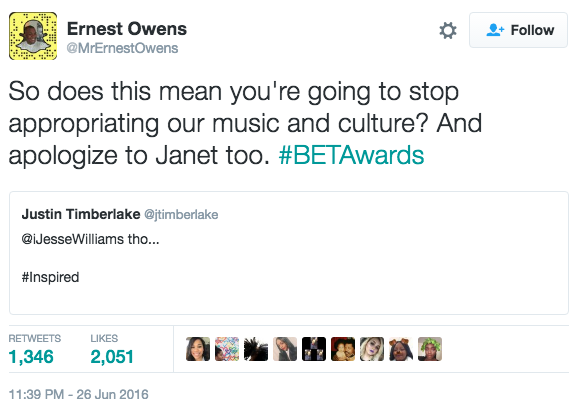Open the #BETAwards hashtag
Image resolution: width=580 pixels, height=399 pixels.
[x=351, y=155]
